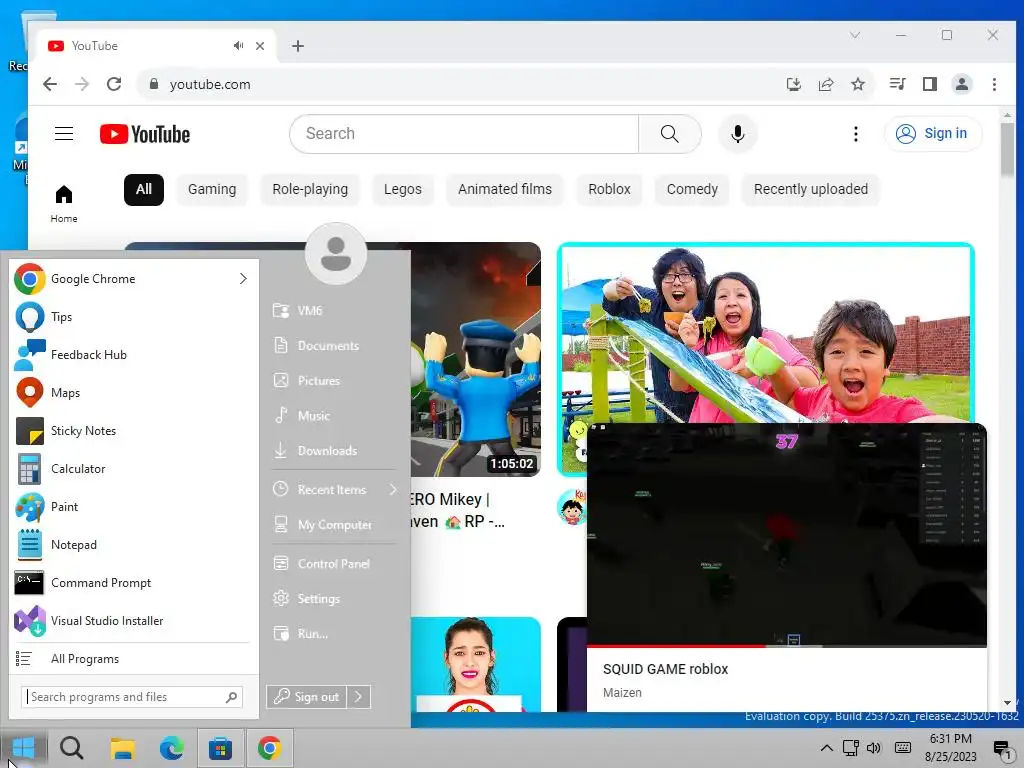Show hidden system tray icons
1024x768 pixels.
coord(826,748)
